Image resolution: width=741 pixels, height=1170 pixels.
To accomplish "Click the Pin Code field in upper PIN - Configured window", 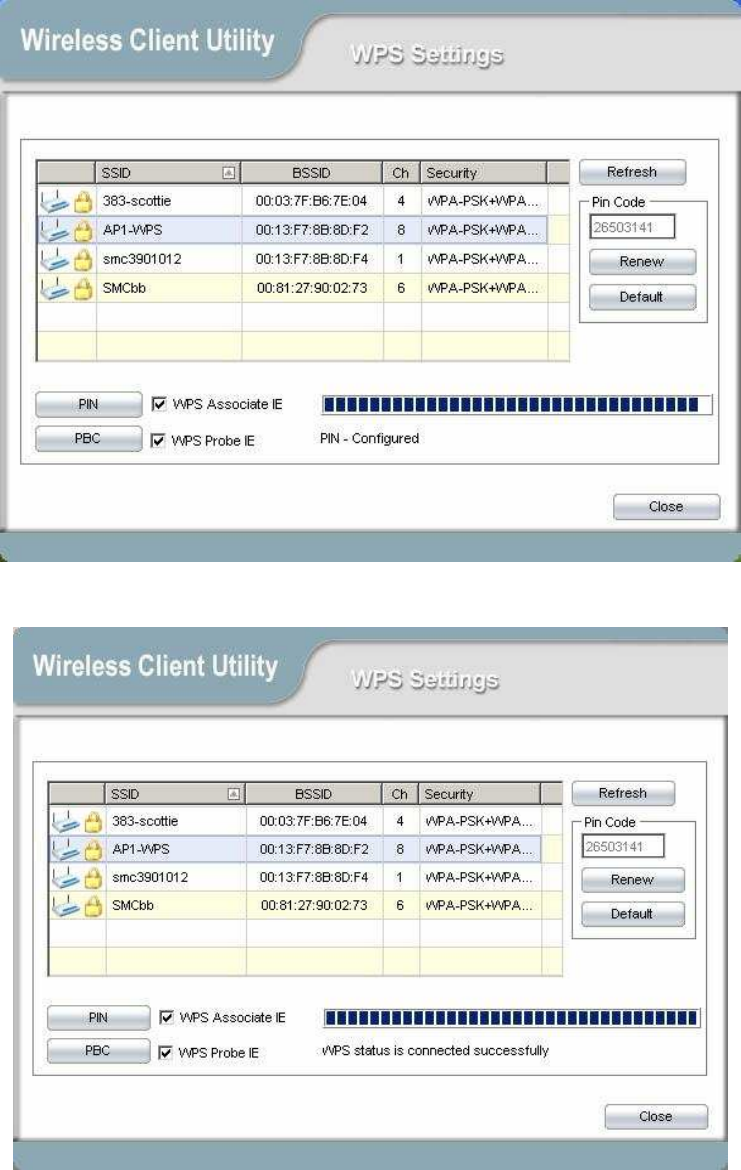I will pyautogui.click(x=632, y=227).
